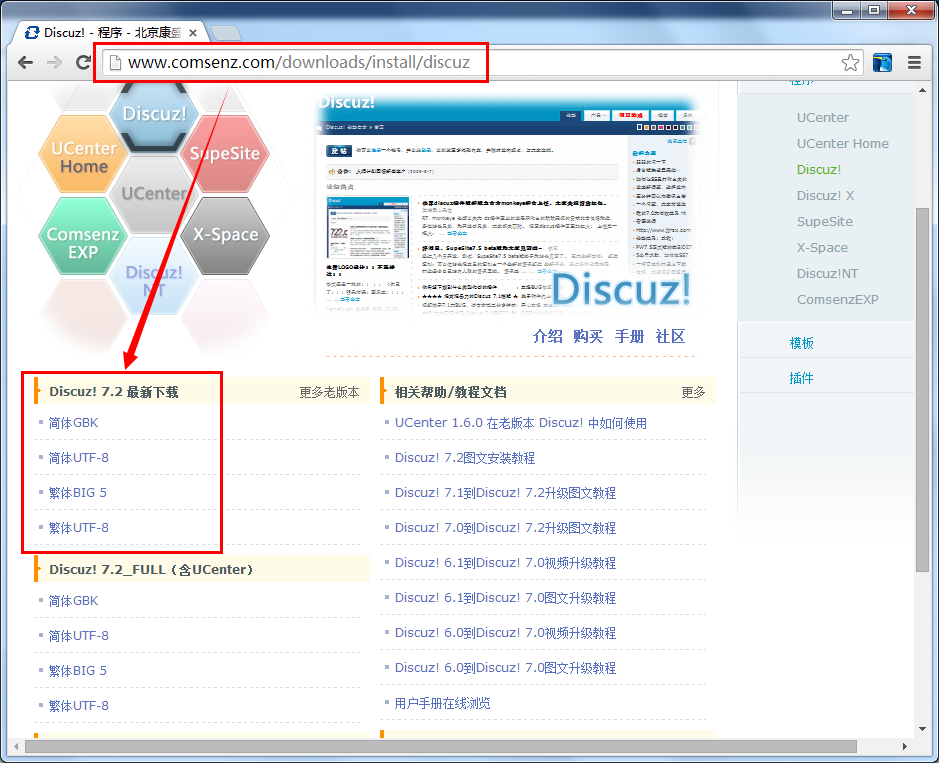
Task: Reload the page with refresh icon
Action: click(83, 62)
